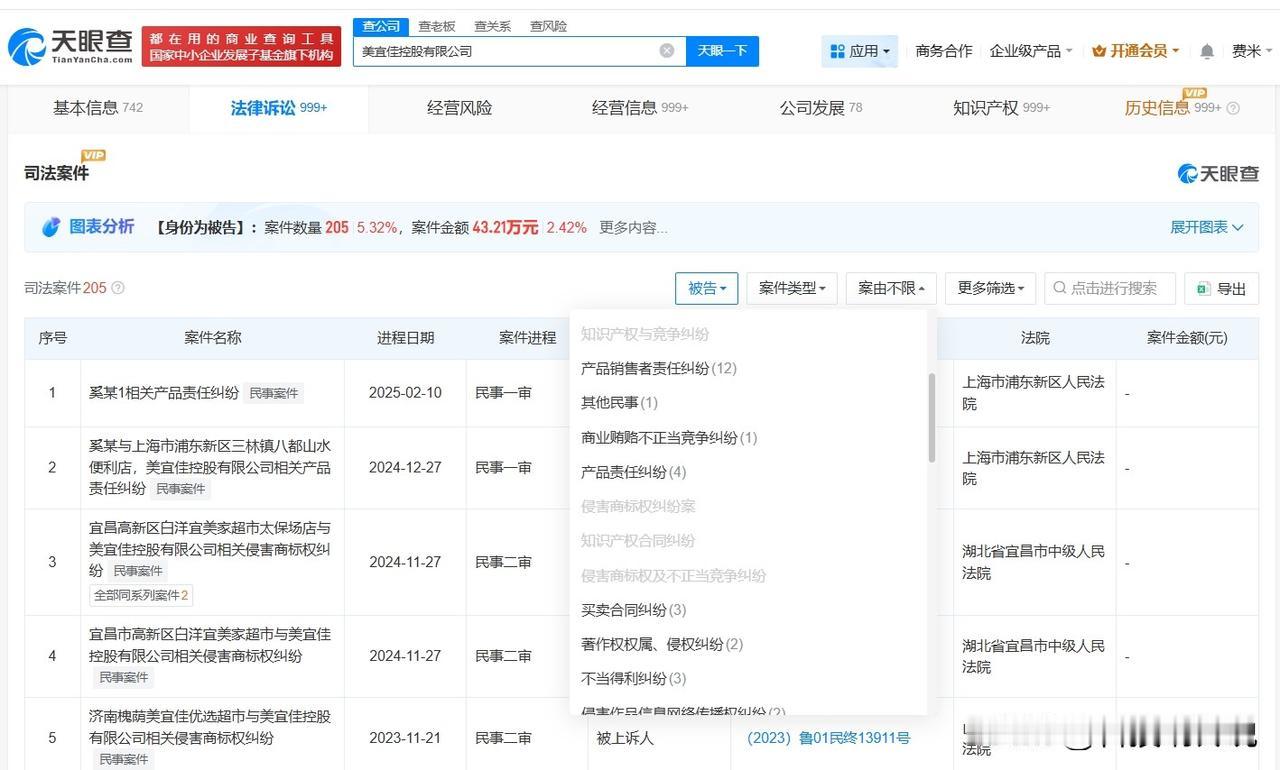Click the 图表分析 chart icon

(x=51, y=227)
